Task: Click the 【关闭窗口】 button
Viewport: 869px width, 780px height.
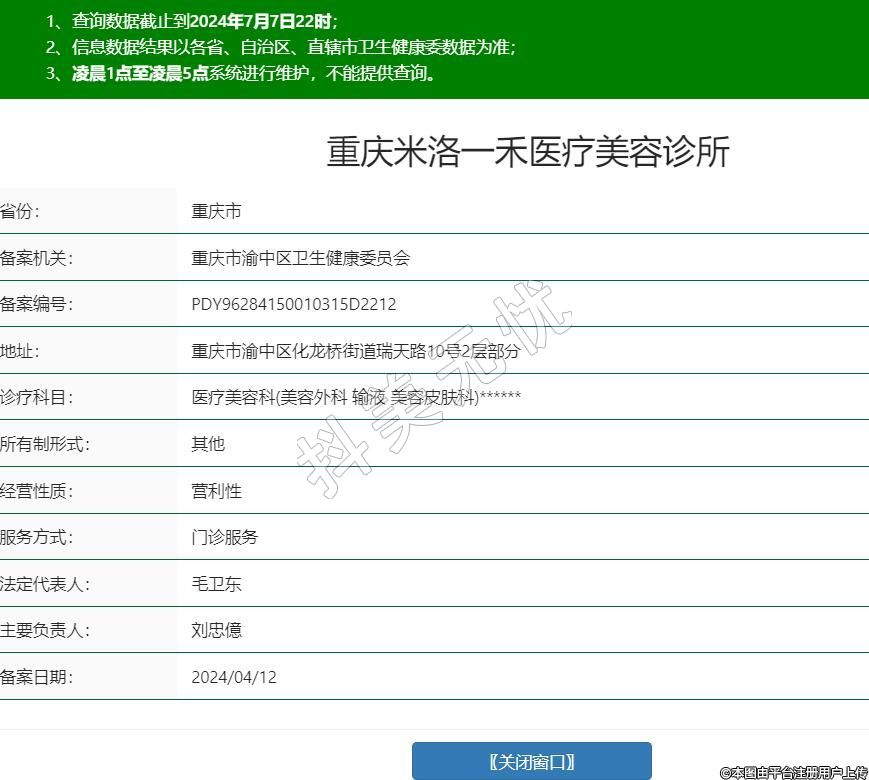Action: 531,762
